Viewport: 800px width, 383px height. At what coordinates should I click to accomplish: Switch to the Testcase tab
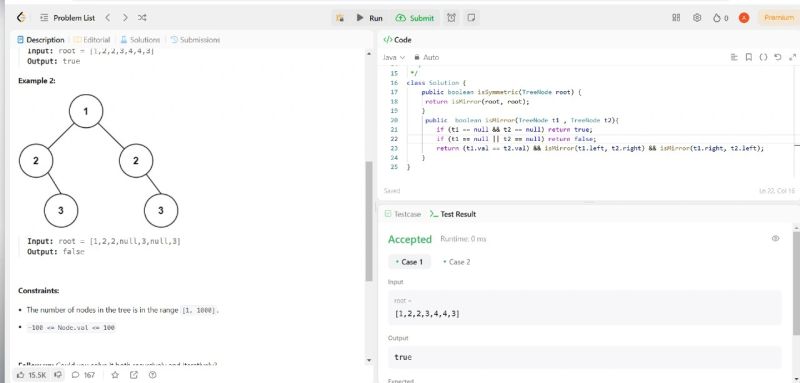pyautogui.click(x=403, y=214)
